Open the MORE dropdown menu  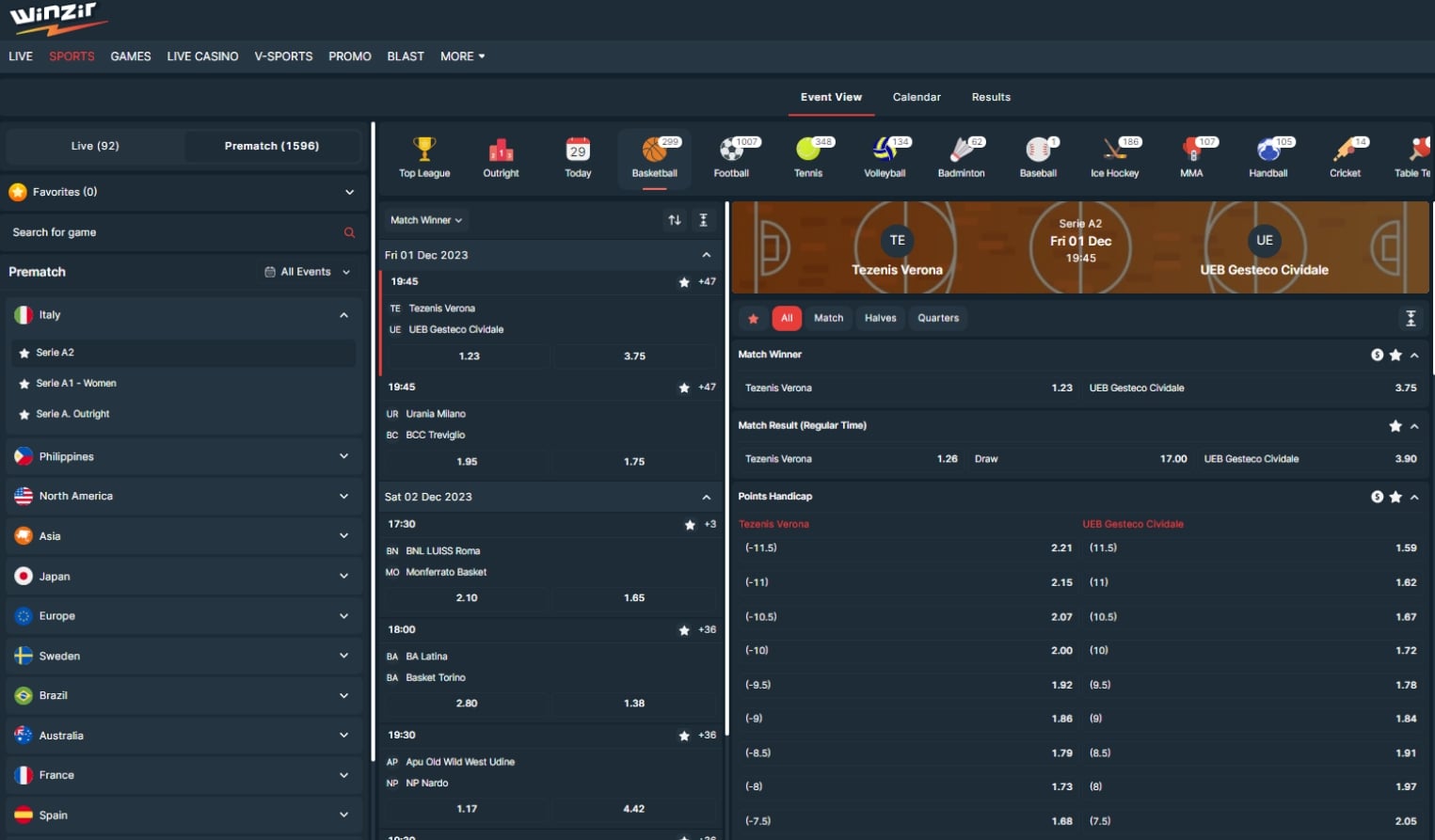[x=462, y=56]
